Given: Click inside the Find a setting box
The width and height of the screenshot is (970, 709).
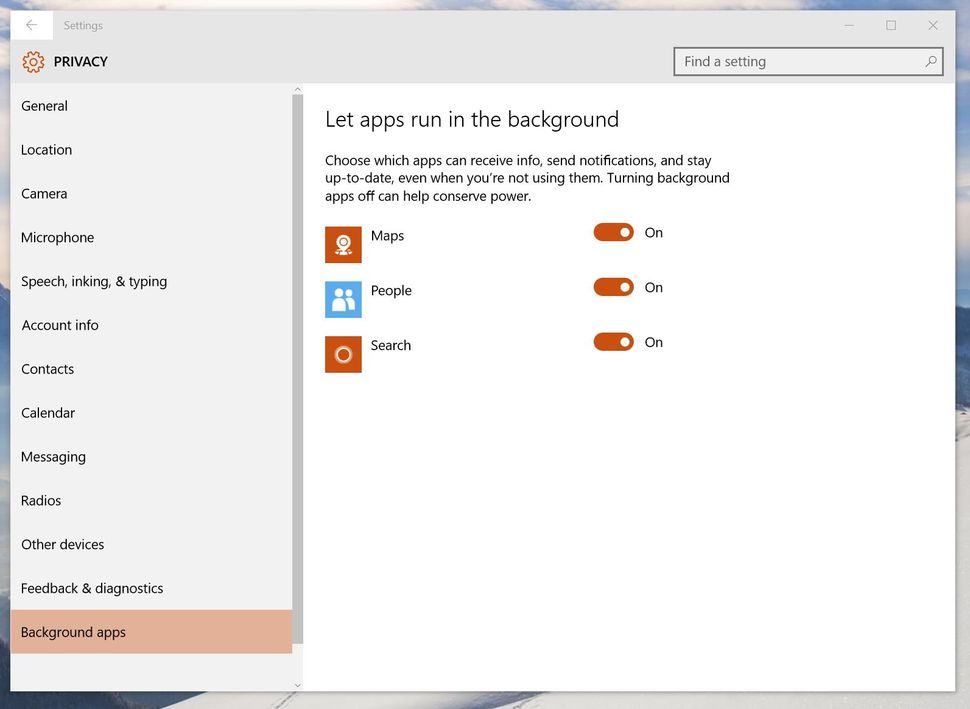Looking at the screenshot, I should coord(790,61).
